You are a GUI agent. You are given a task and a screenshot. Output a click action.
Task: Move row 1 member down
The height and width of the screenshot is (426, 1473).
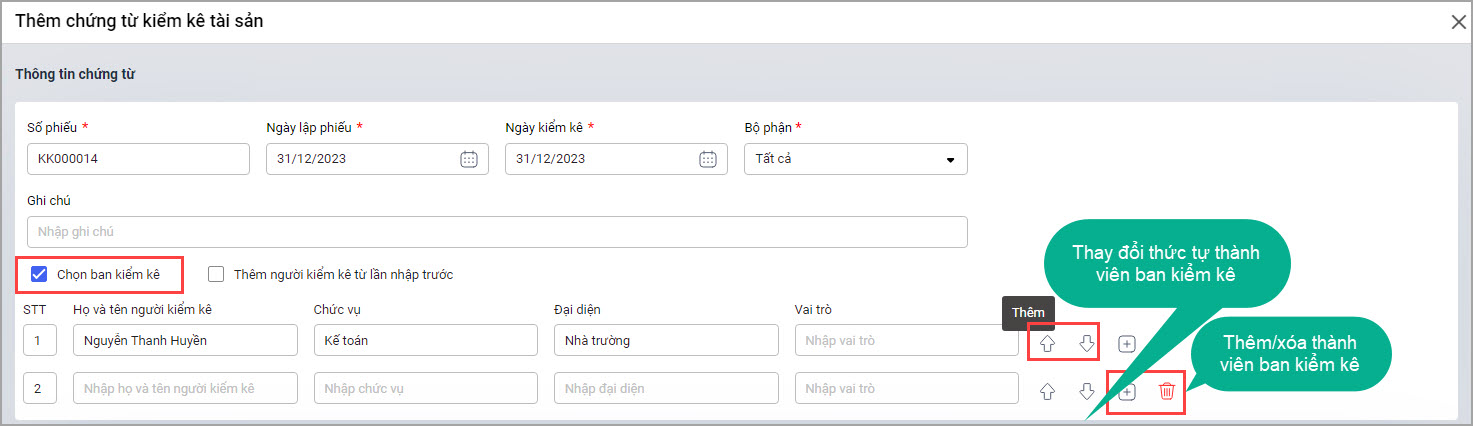[1087, 343]
